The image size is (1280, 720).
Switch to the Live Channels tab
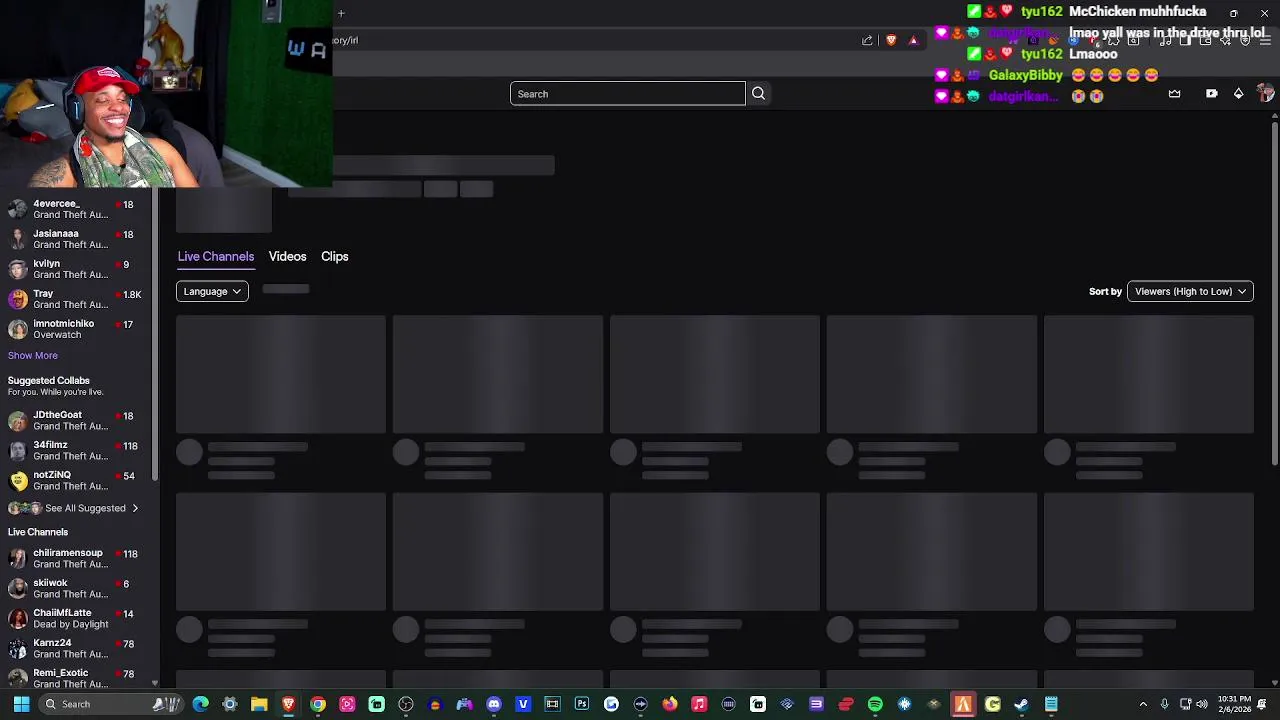pos(216,256)
